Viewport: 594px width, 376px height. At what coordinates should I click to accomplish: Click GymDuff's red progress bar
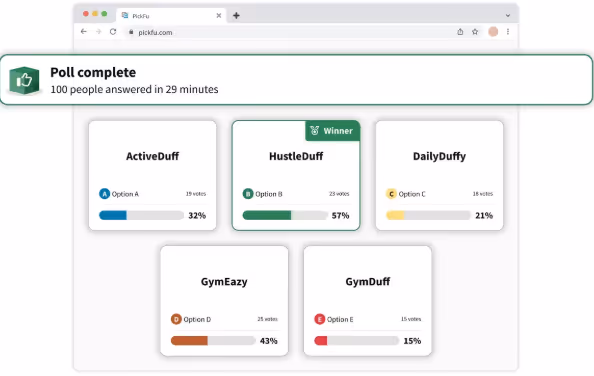pyautogui.click(x=356, y=341)
